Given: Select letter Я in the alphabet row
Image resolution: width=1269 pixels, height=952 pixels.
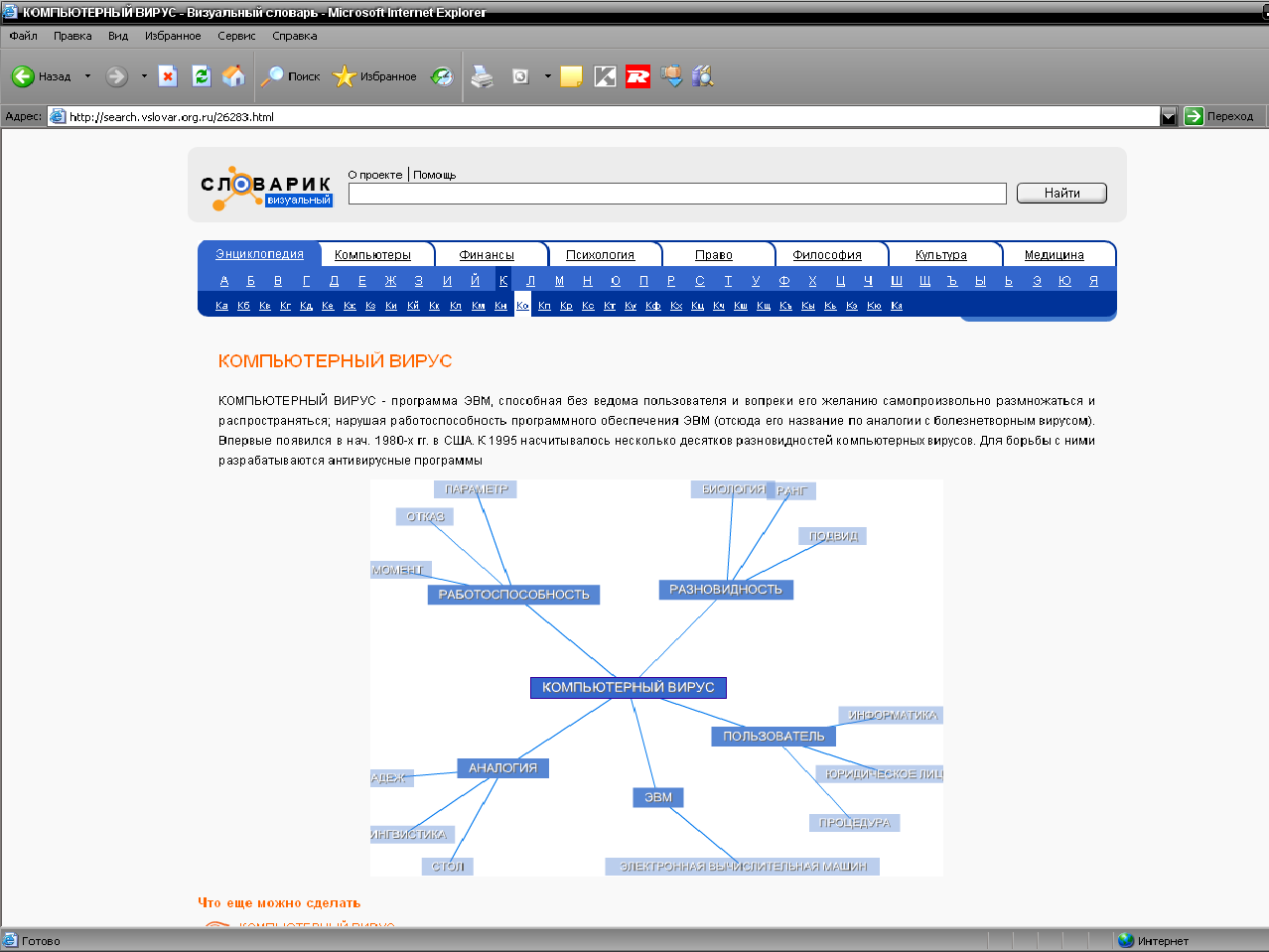Looking at the screenshot, I should (1093, 281).
